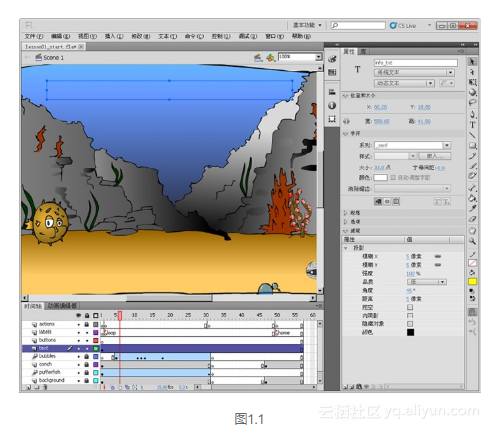Click the instance name field info_txt

[x=416, y=63]
